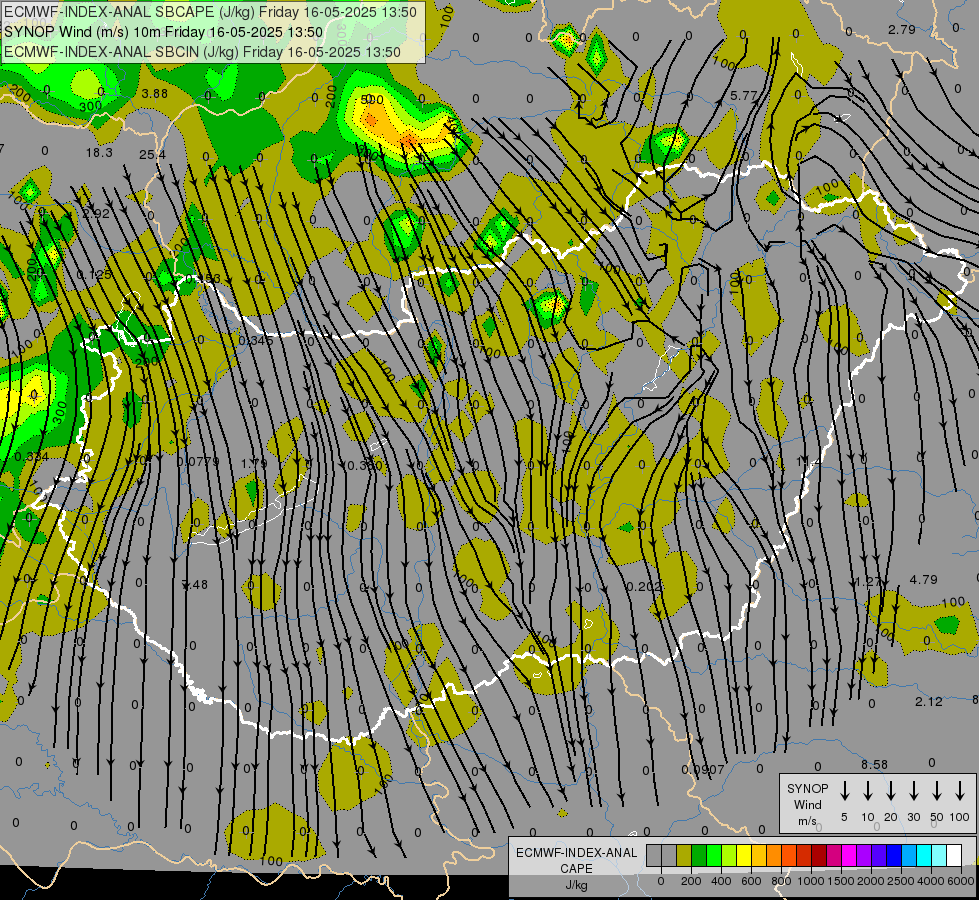This screenshot has width=979, height=900.
Task: Click the SBCAPE title line
Action: 210,12
